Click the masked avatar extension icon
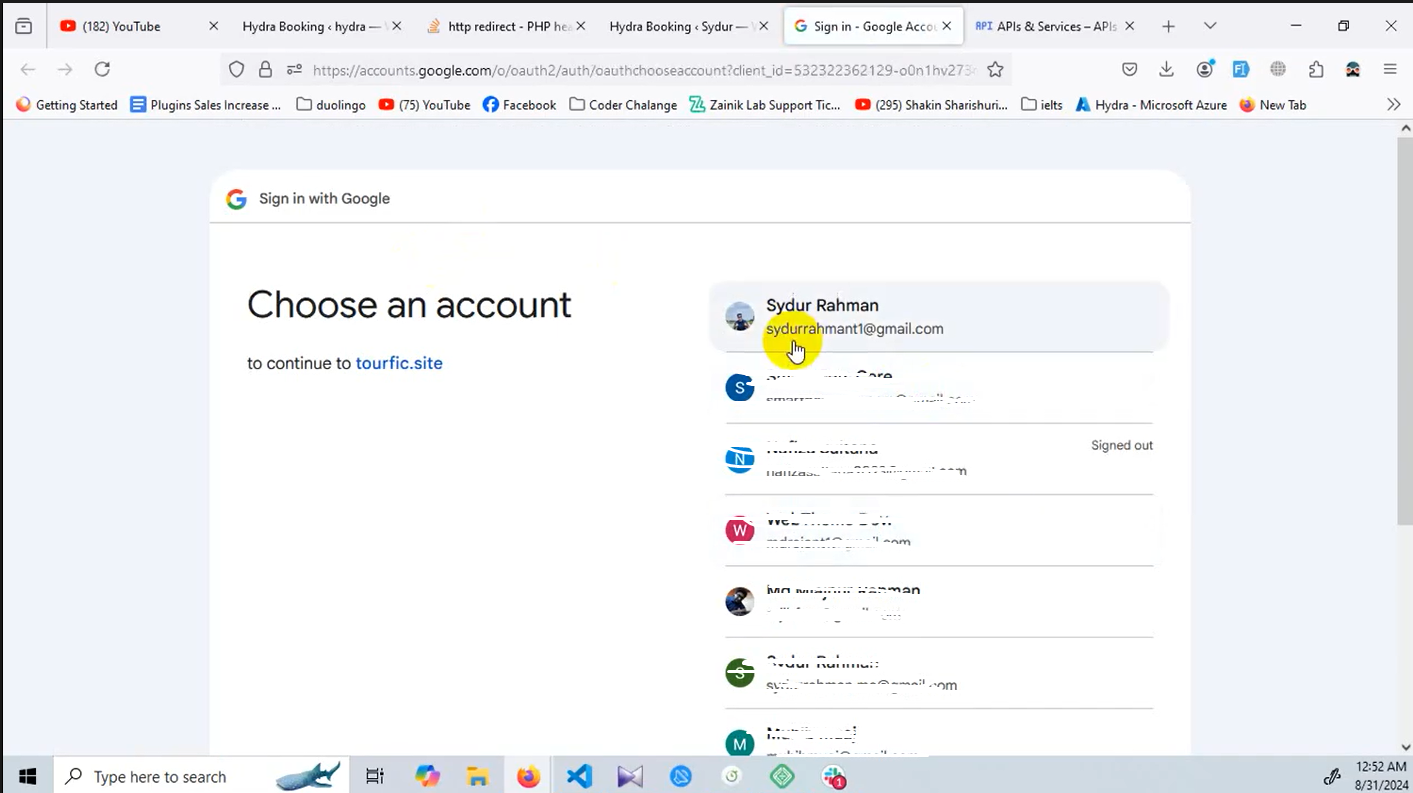The height and width of the screenshot is (793, 1413). pos(1353,69)
